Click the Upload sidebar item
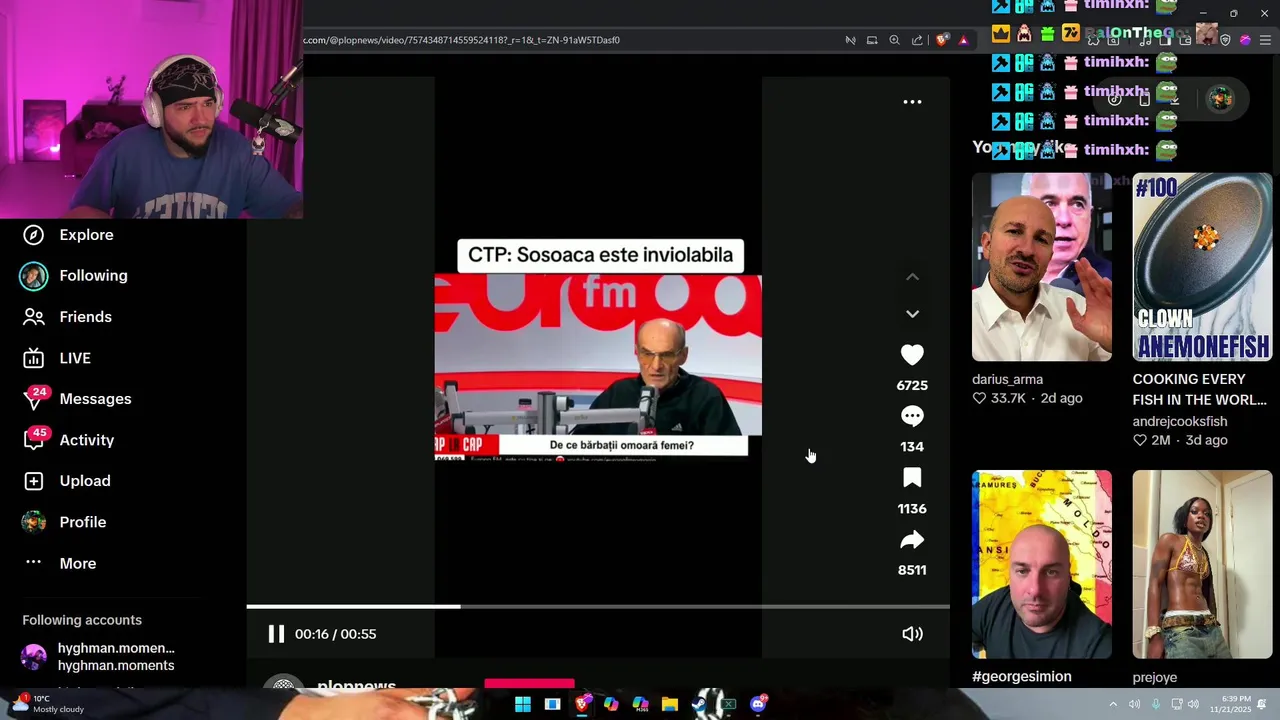The image size is (1280, 720). click(85, 481)
